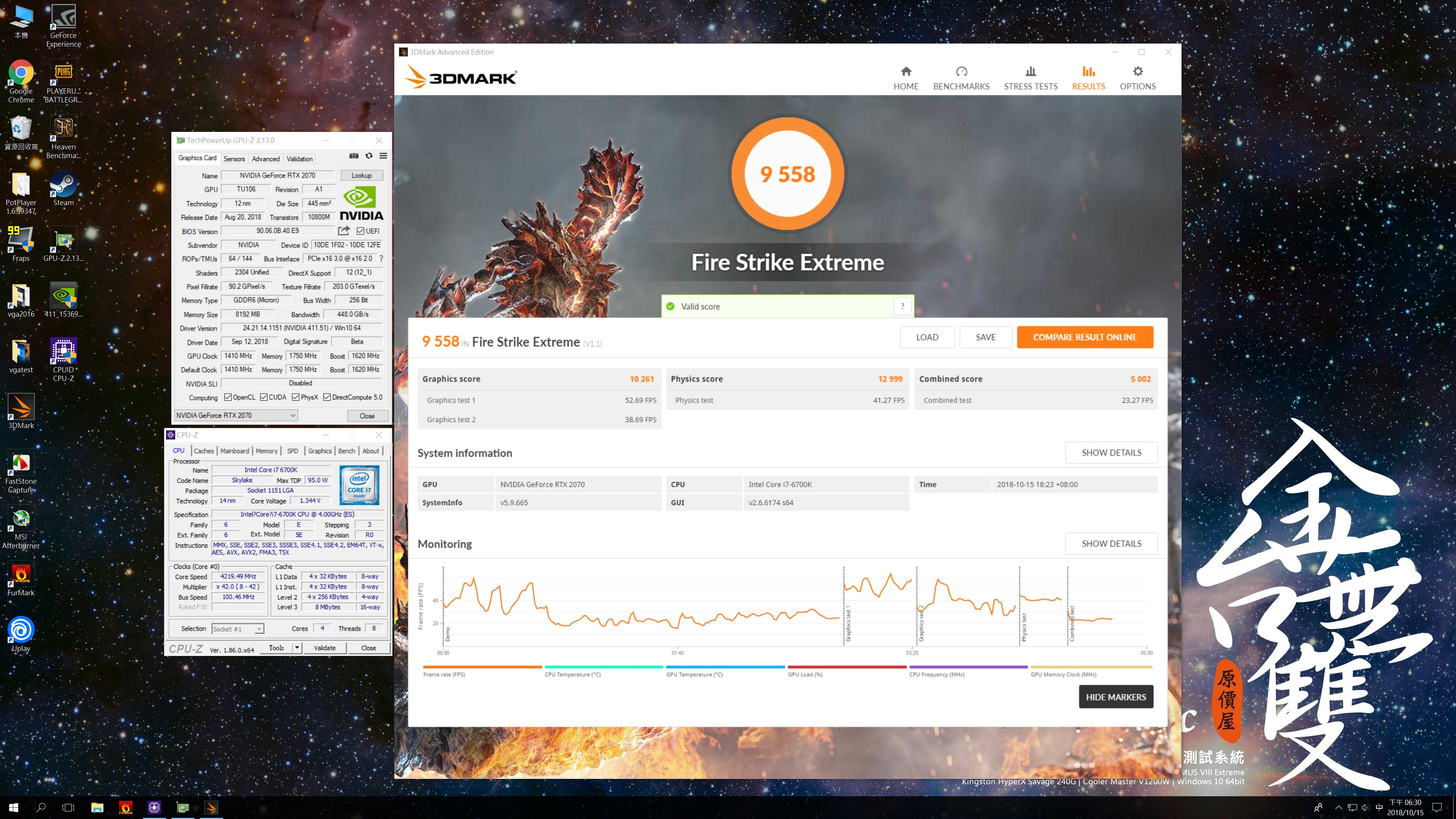Click the GPU-Z refresh icon
The width and height of the screenshot is (1456, 819).
369,156
